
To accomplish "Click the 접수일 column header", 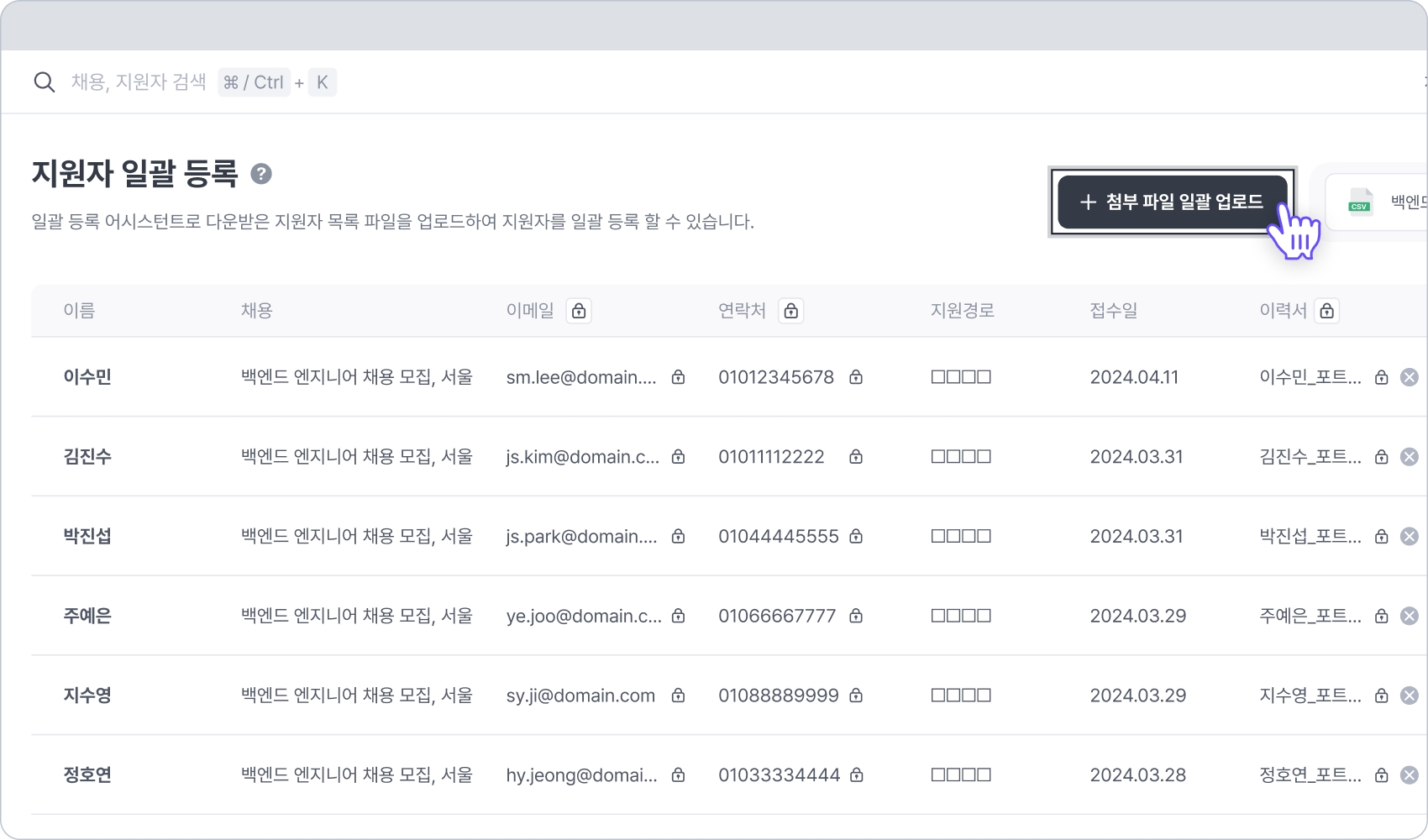I will click(1114, 311).
